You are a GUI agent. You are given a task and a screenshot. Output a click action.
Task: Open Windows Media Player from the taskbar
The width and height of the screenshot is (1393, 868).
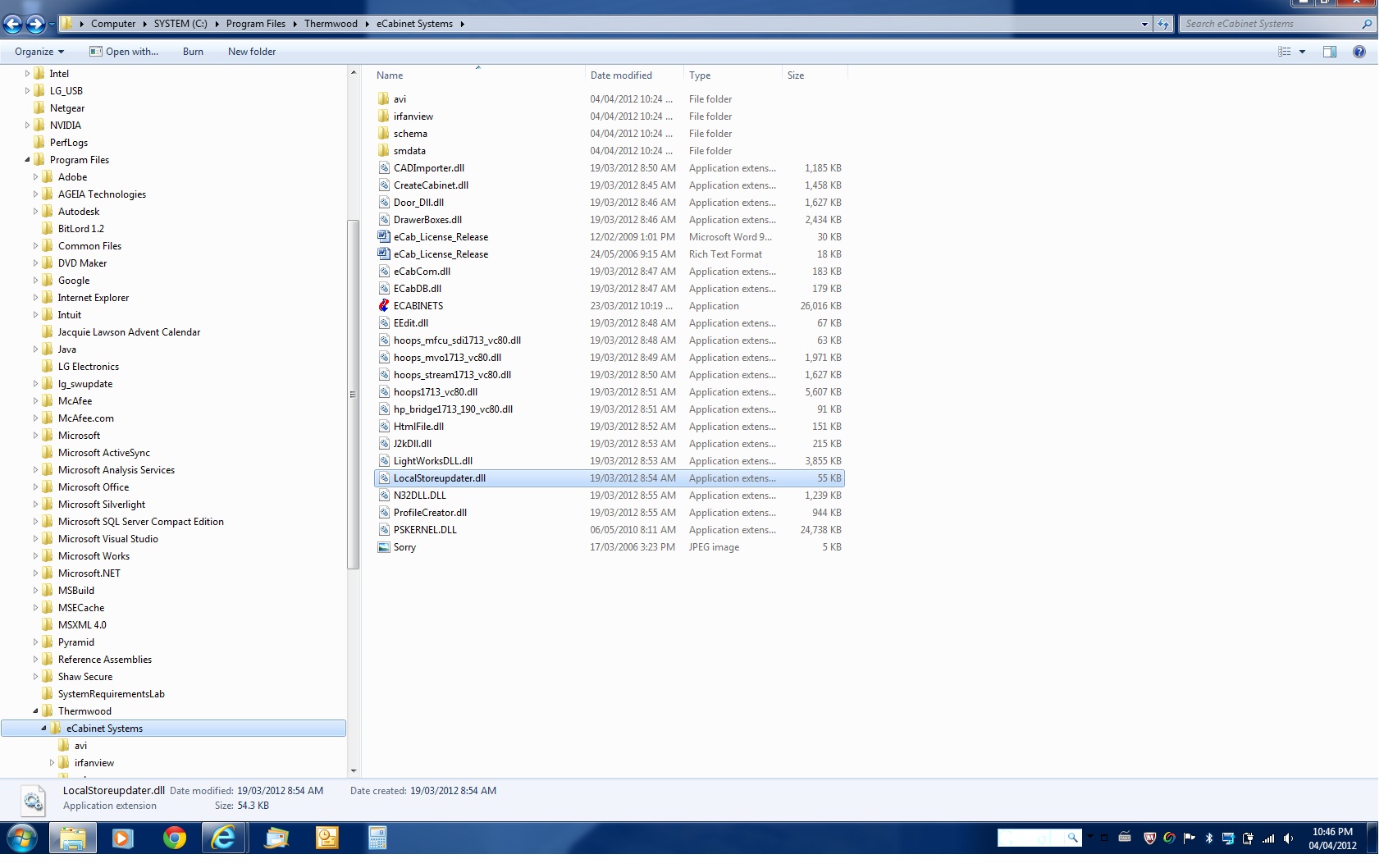(x=123, y=838)
